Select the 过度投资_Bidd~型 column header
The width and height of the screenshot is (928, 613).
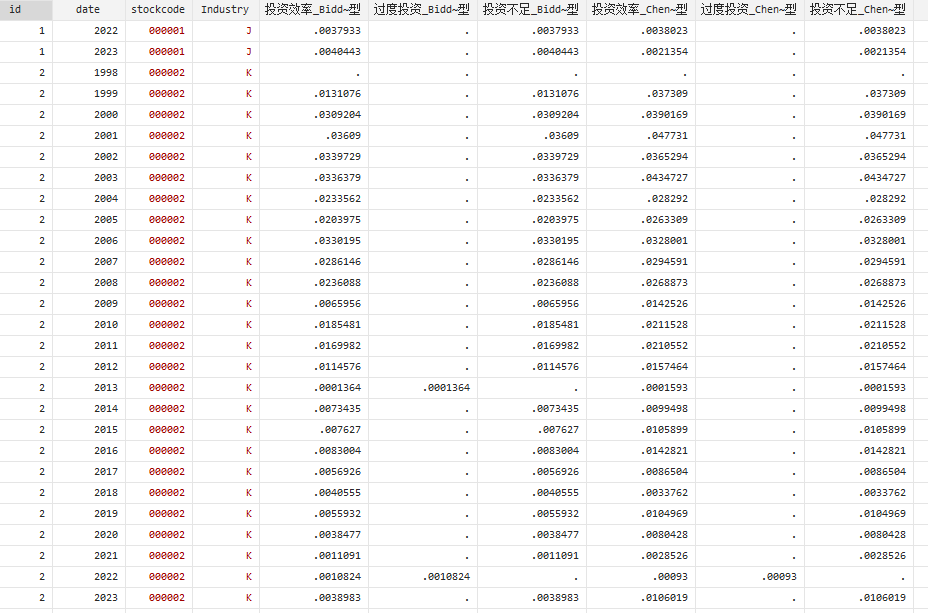pyautogui.click(x=422, y=9)
